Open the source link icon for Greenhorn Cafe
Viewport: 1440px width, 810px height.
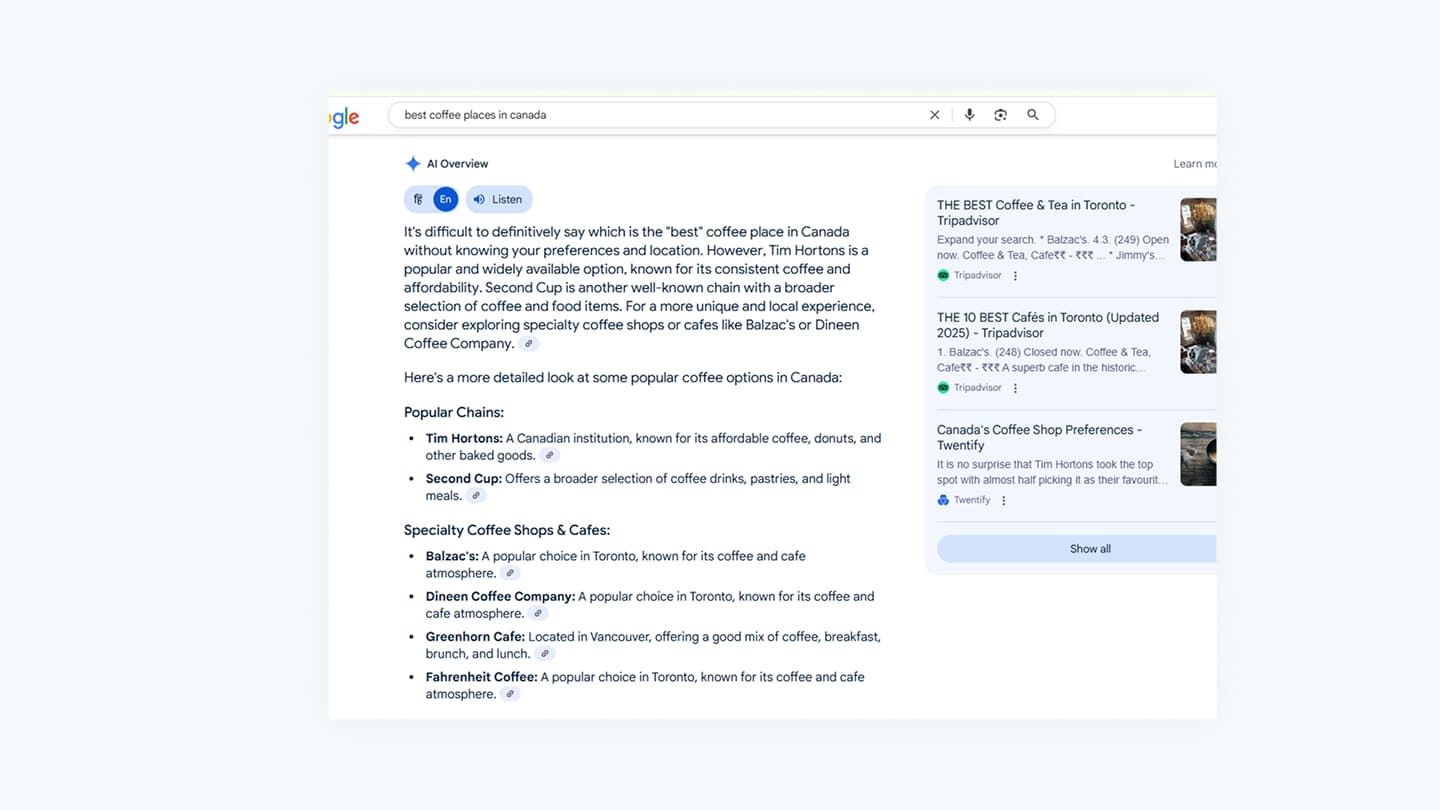click(x=544, y=654)
